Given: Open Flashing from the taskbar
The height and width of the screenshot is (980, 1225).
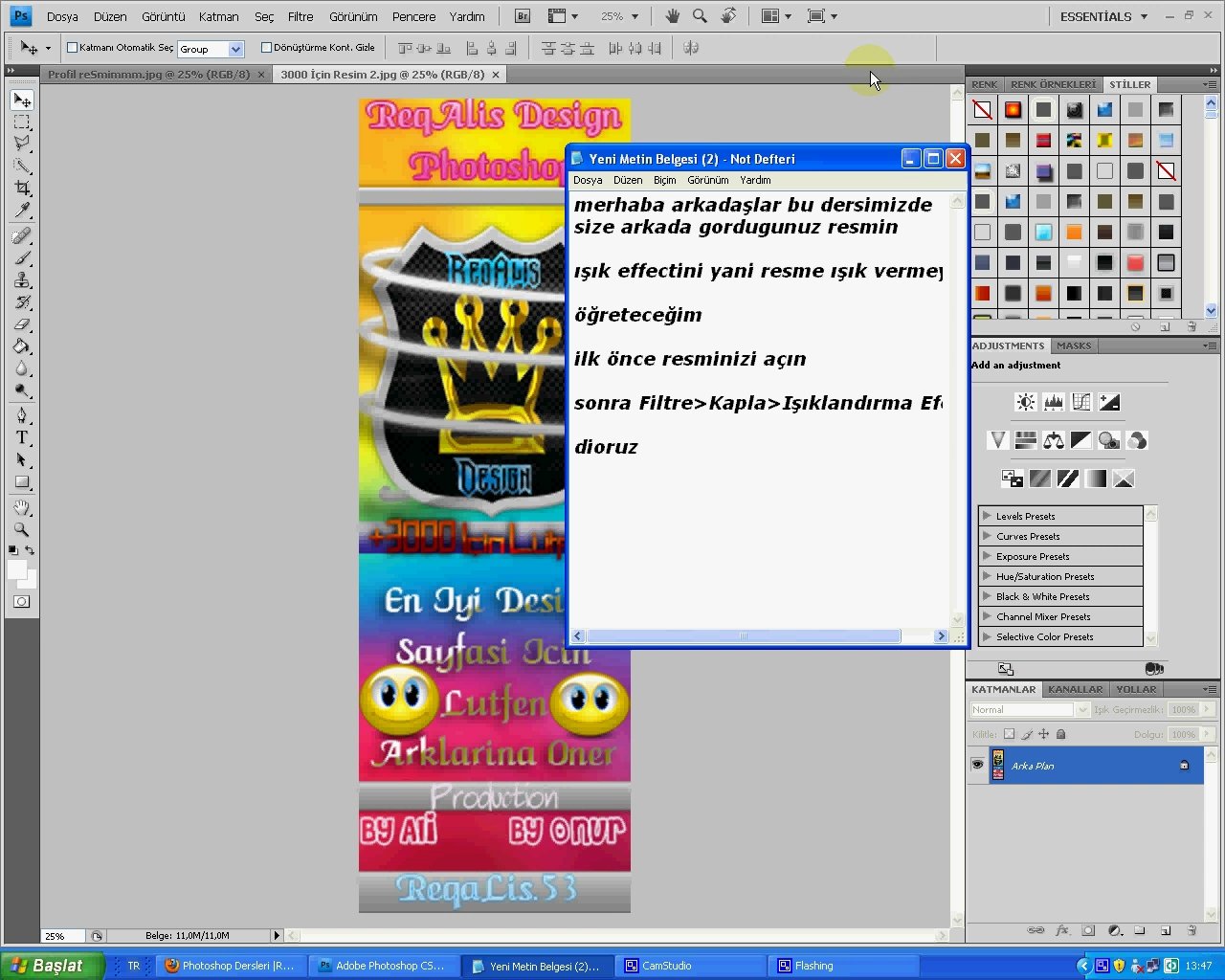Looking at the screenshot, I should click(x=844, y=966).
